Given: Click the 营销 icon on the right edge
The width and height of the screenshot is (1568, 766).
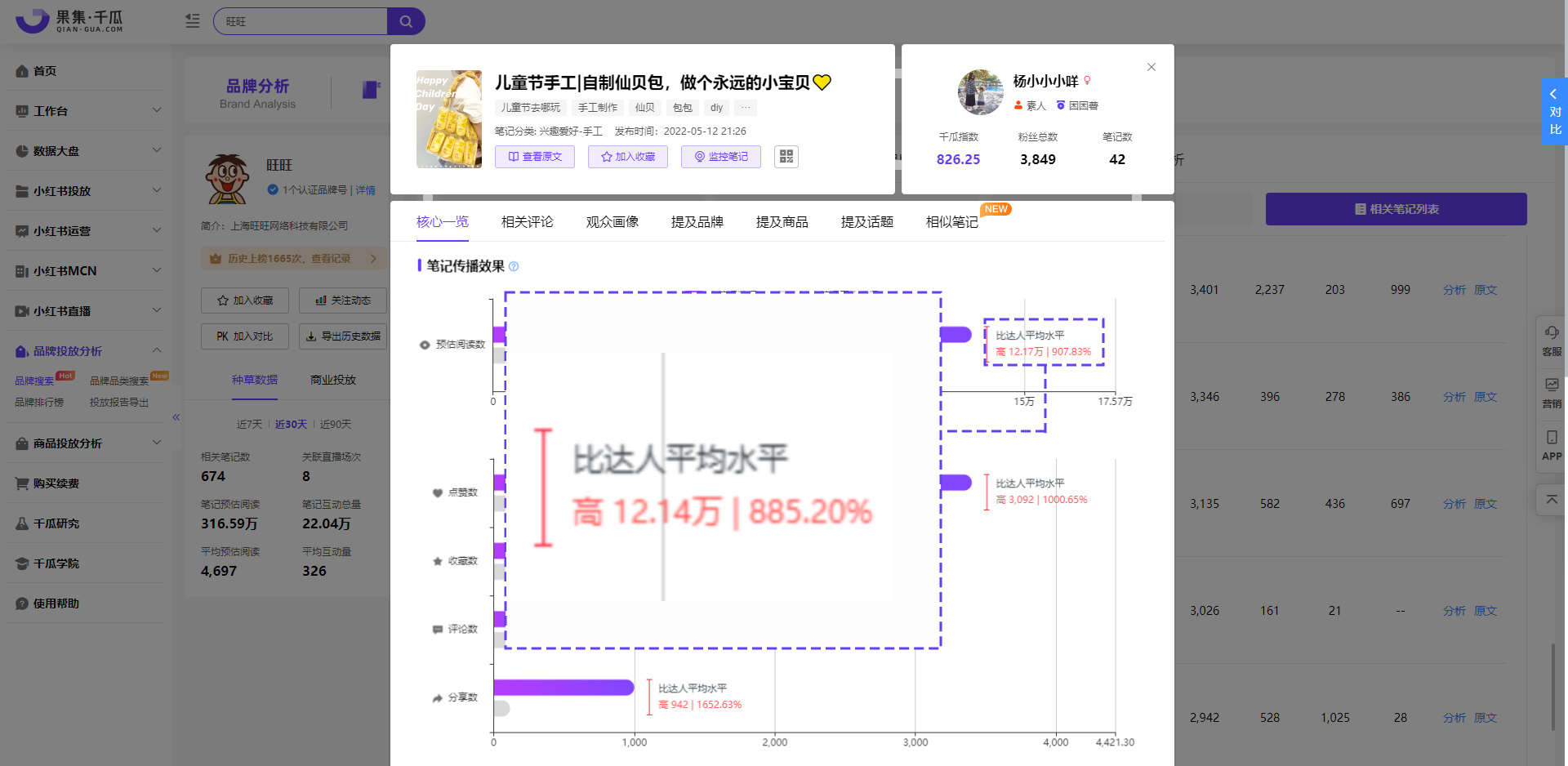Looking at the screenshot, I should coord(1550,390).
